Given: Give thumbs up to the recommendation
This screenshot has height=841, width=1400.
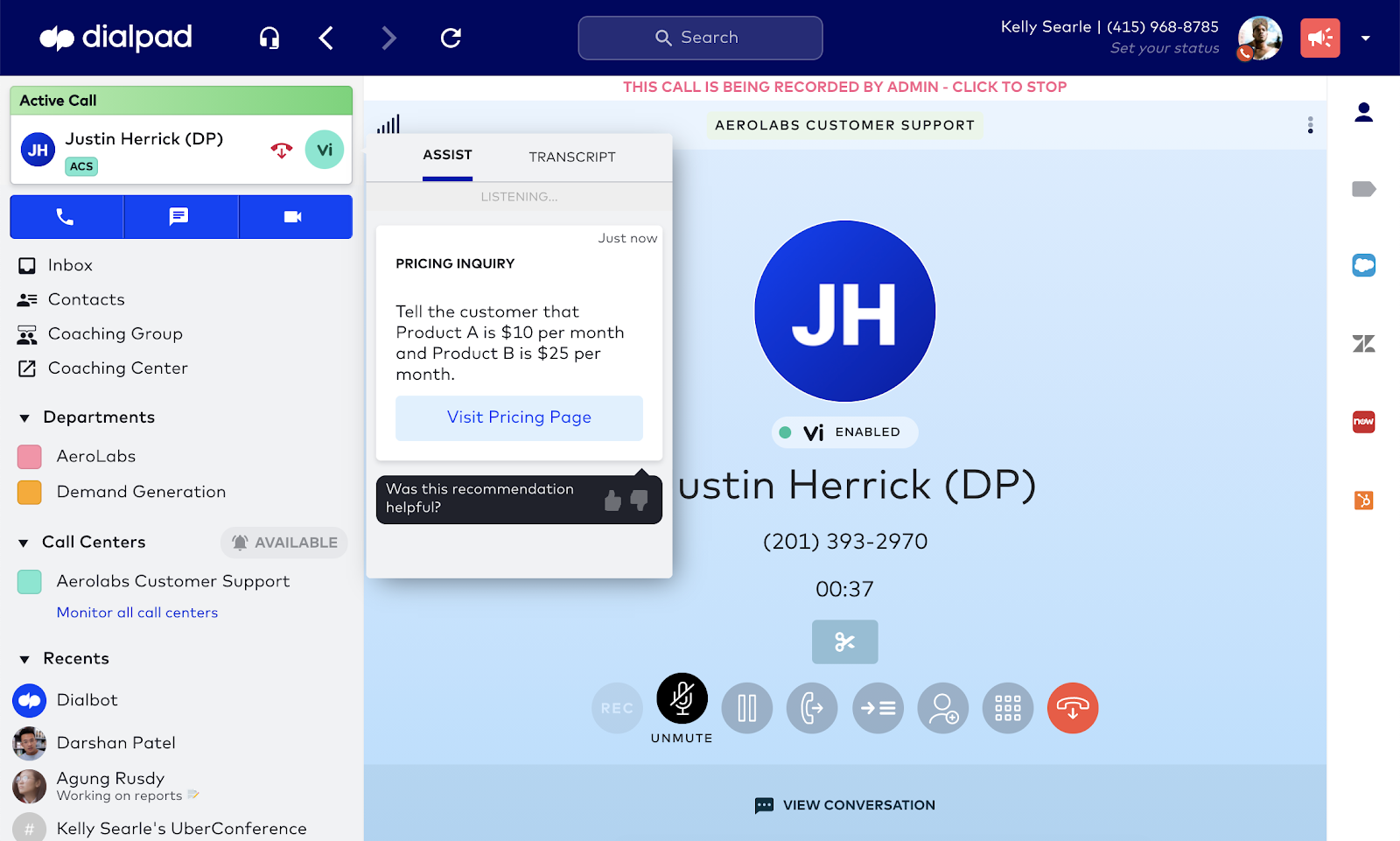Looking at the screenshot, I should coord(612,501).
